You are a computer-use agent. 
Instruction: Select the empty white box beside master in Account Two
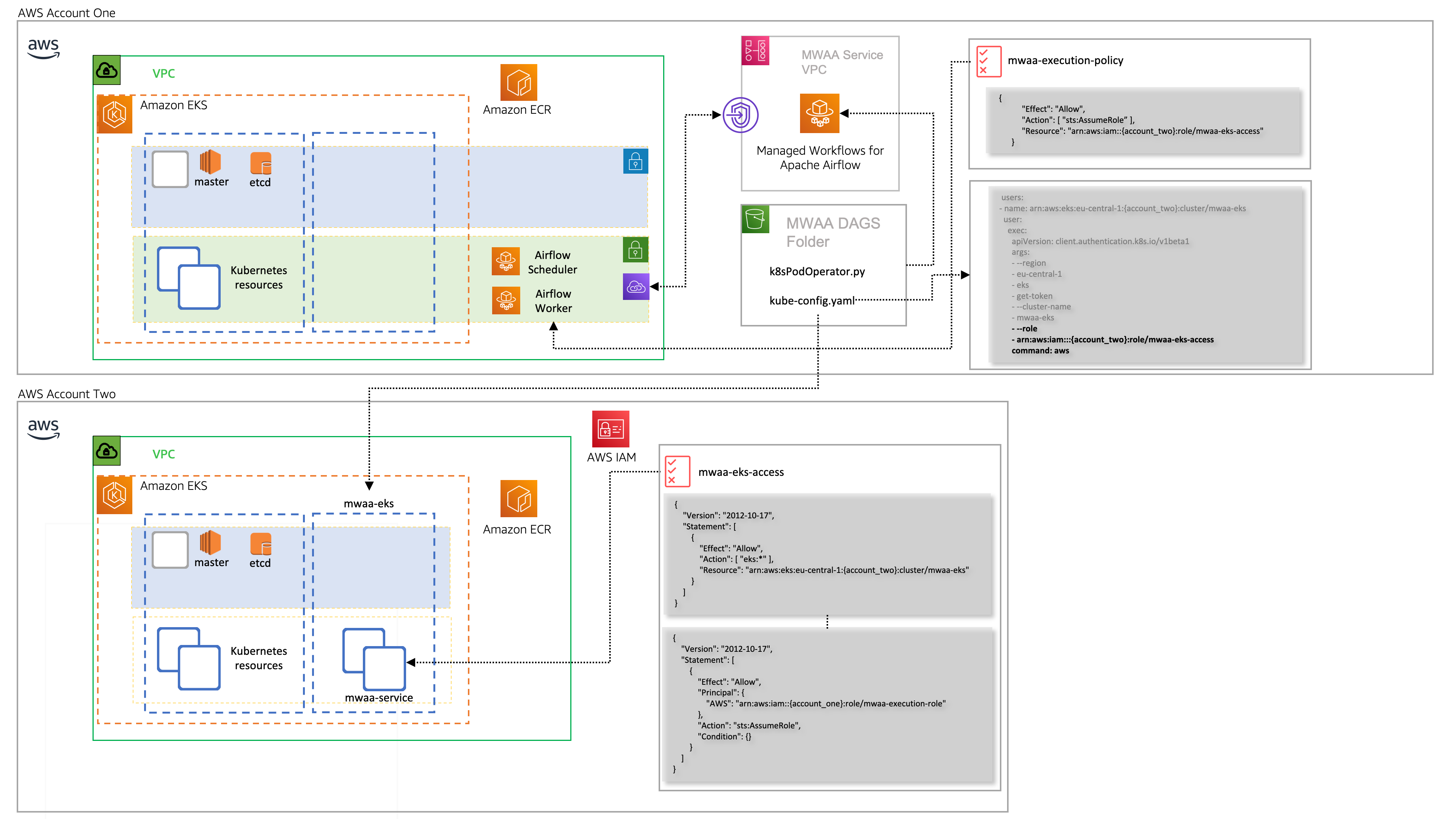click(x=170, y=550)
